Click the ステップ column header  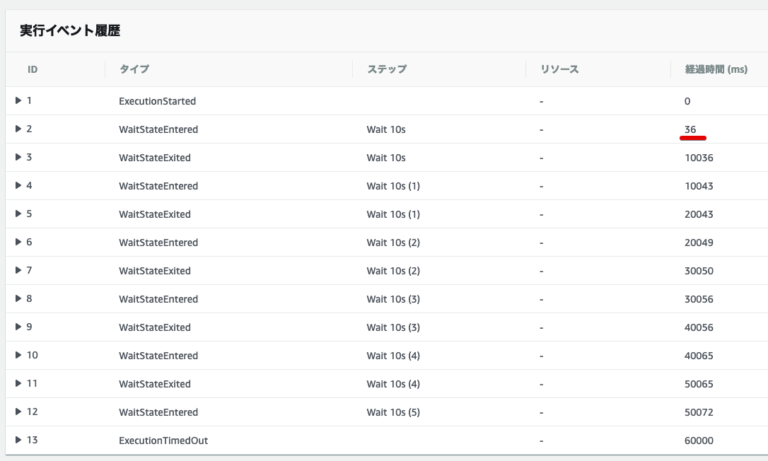(387, 69)
